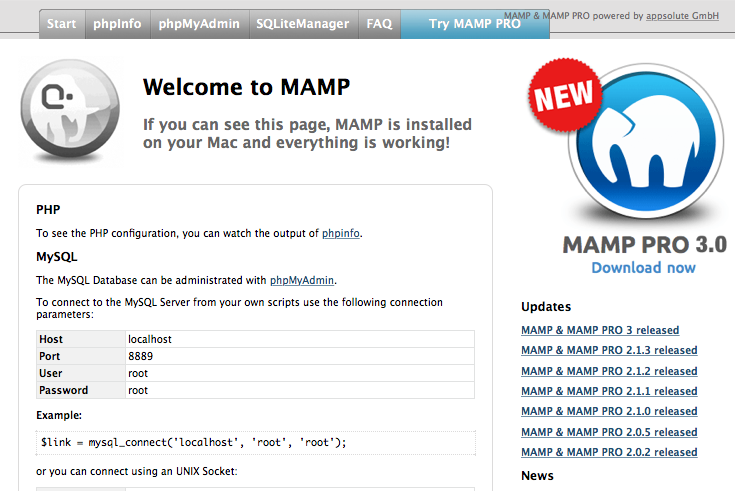Click the Host label cell
This screenshot has height=491, width=735.
(x=81, y=339)
